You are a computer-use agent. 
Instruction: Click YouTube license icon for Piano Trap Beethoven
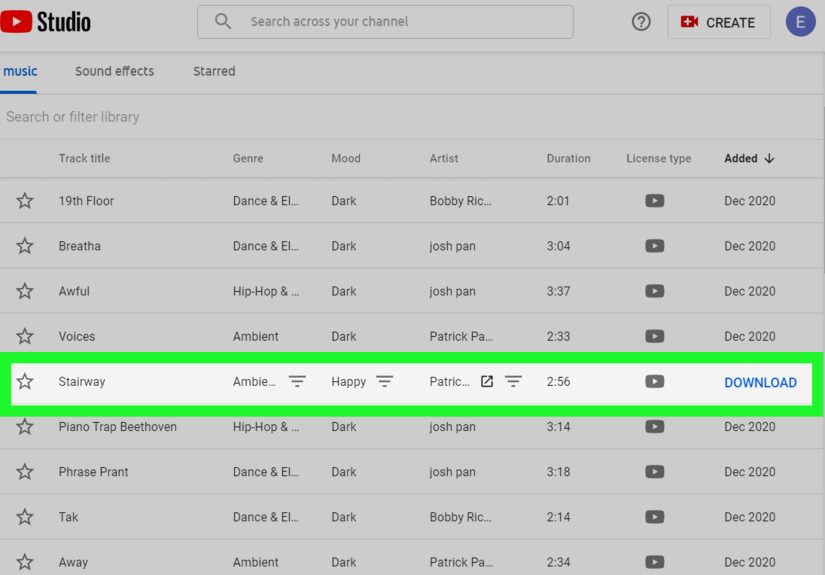tap(655, 427)
